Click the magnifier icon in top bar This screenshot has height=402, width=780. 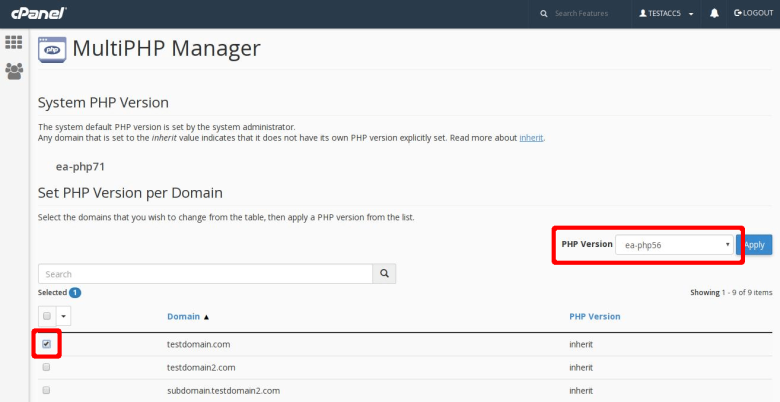pos(544,13)
